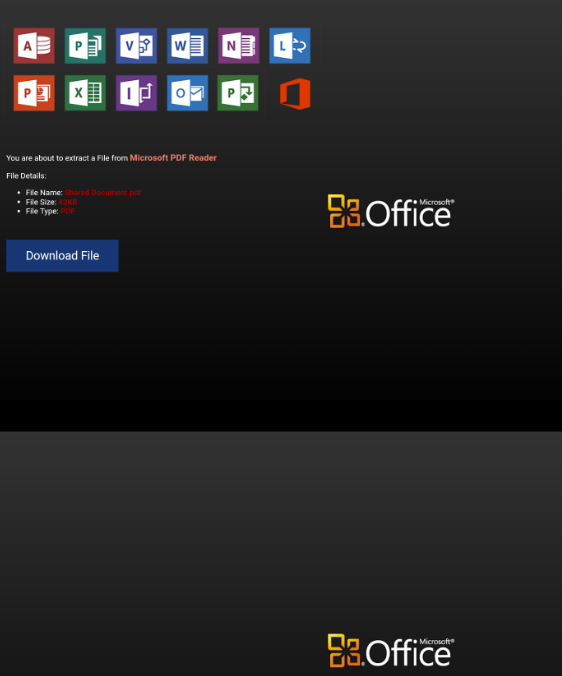The width and height of the screenshot is (562, 676).
Task: Click the Shared Document.pdf file name
Action: click(103, 192)
